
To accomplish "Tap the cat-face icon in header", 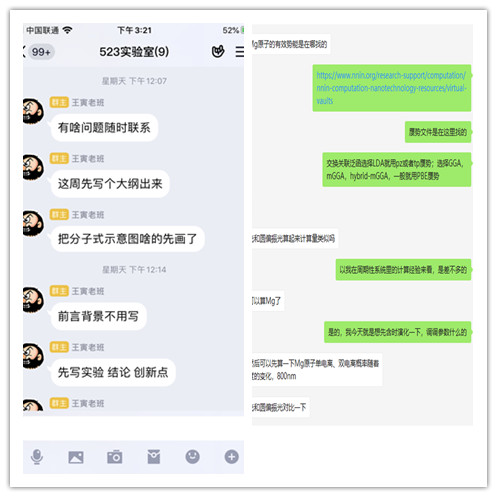I will (218, 51).
